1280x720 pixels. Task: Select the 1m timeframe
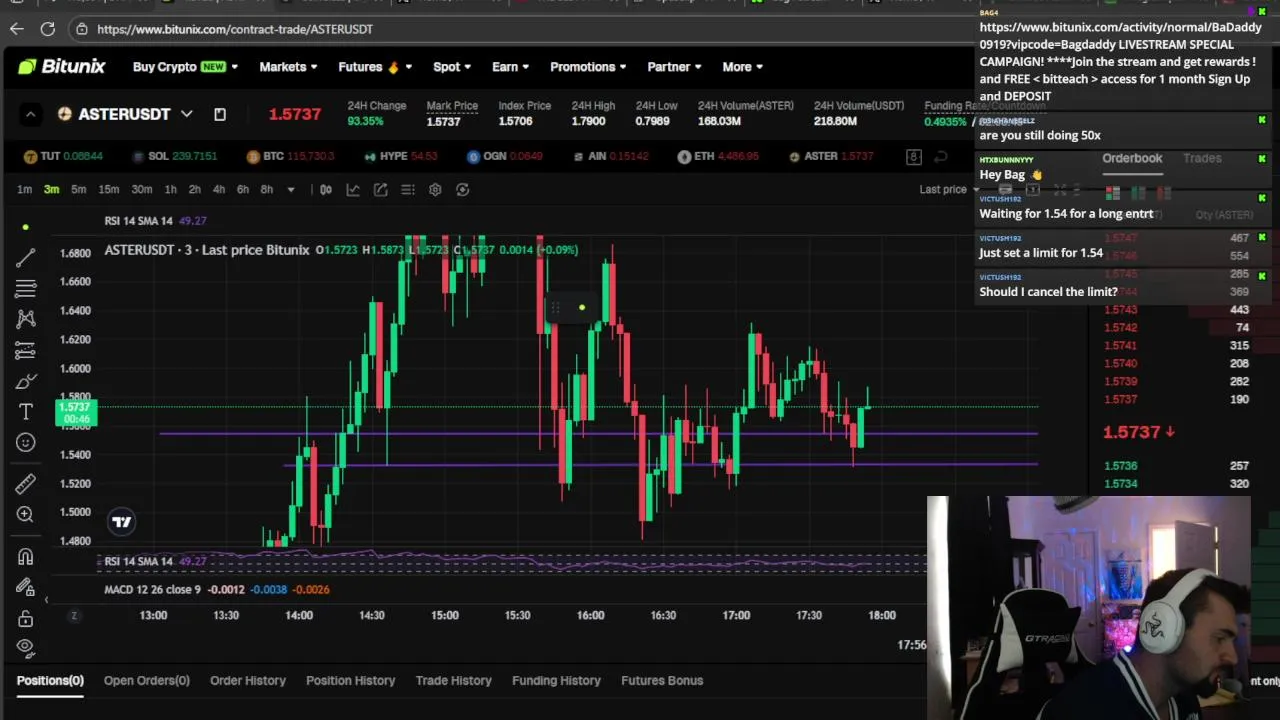pos(24,190)
